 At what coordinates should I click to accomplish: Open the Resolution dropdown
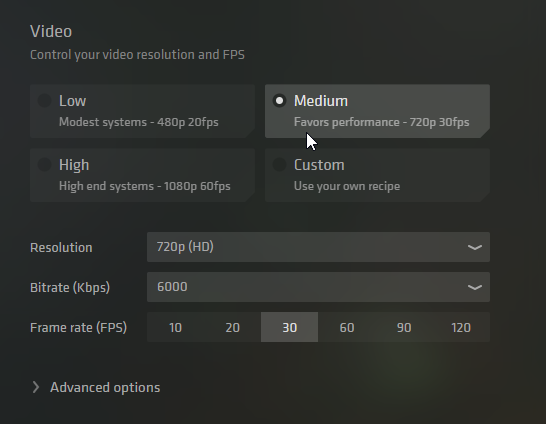point(318,247)
